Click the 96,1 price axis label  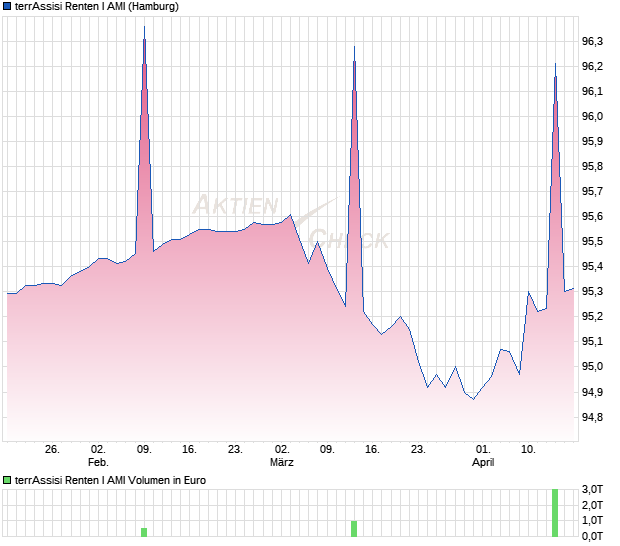(592, 91)
